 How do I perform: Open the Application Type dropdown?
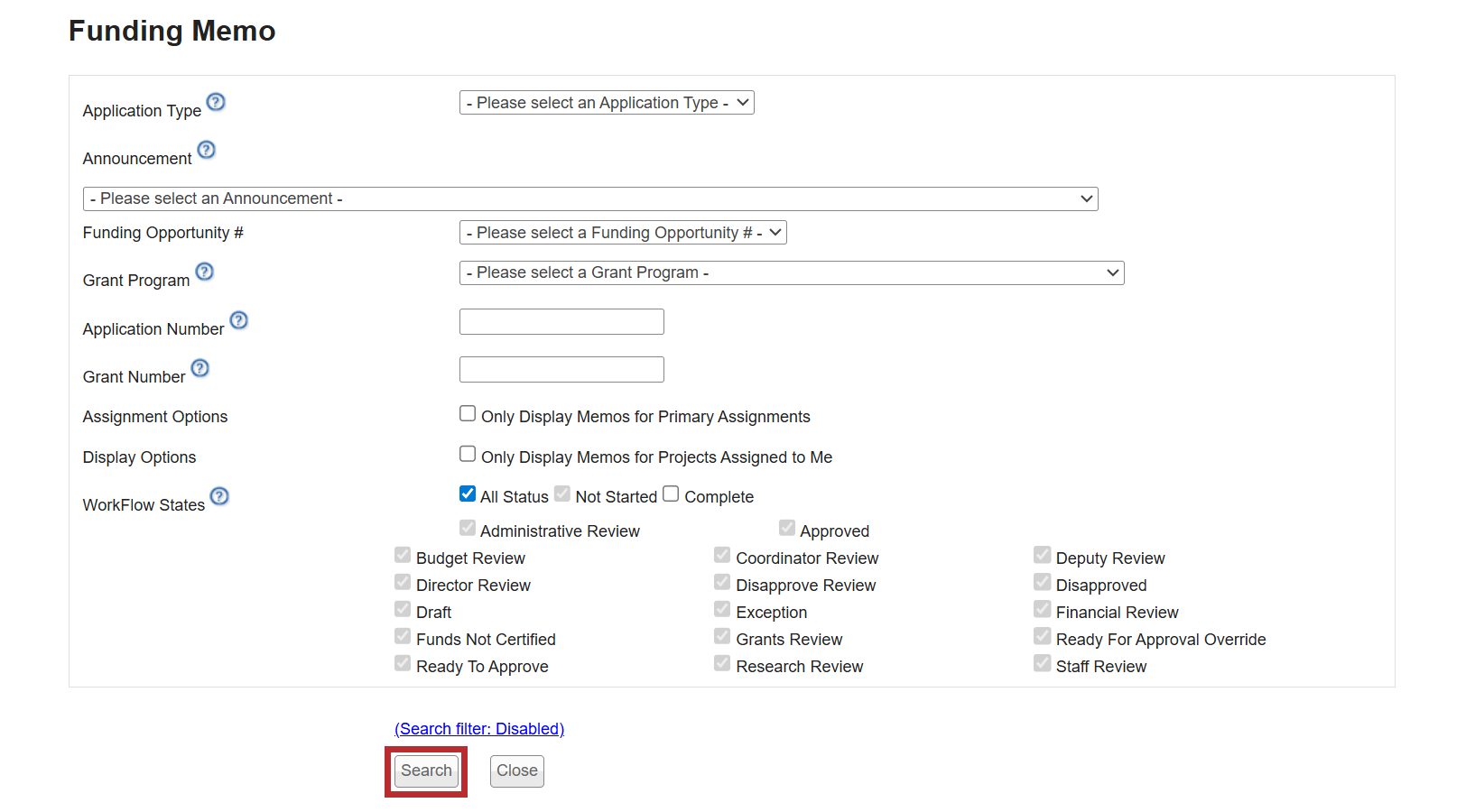606,103
